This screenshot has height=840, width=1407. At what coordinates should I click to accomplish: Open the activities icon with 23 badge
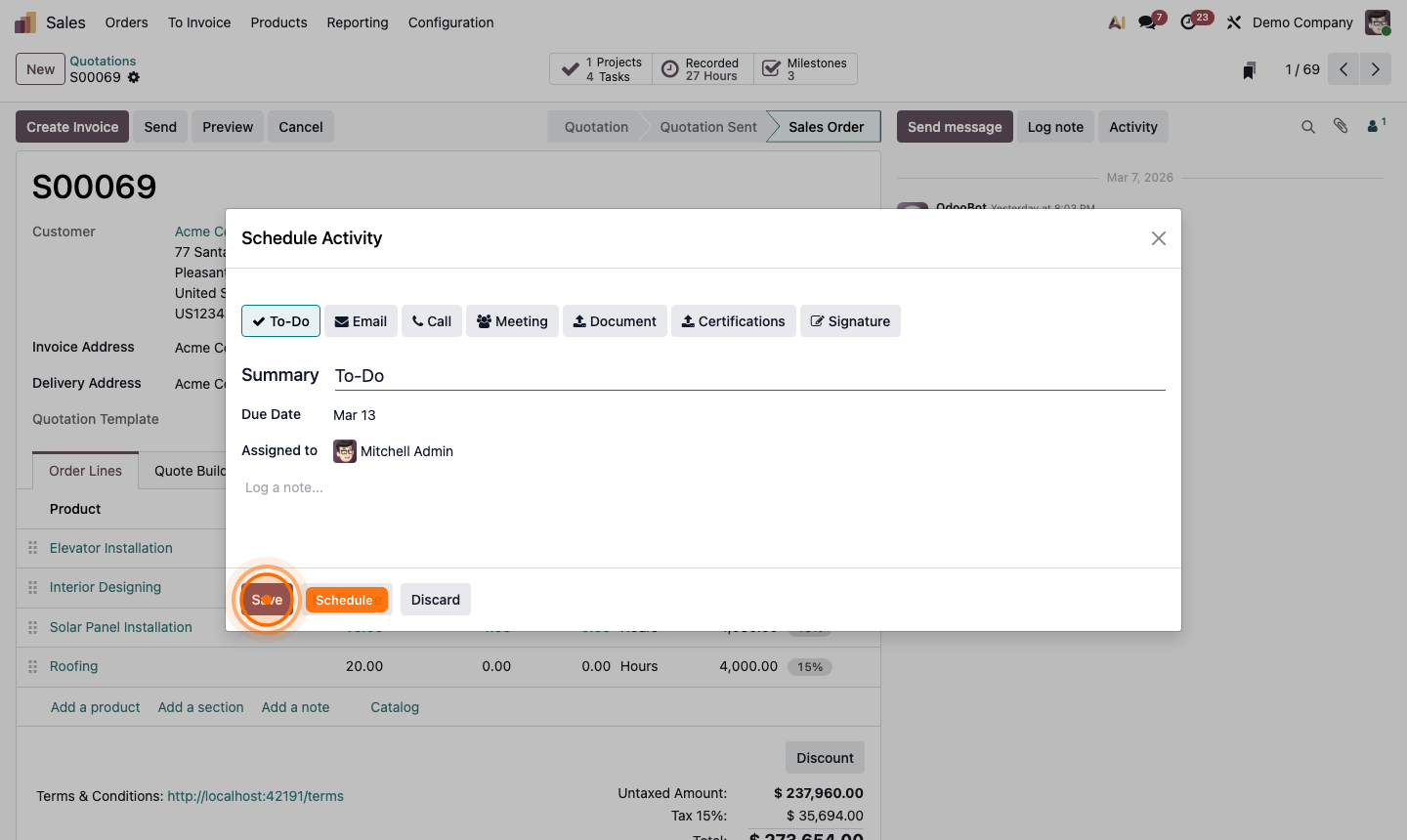1188,21
